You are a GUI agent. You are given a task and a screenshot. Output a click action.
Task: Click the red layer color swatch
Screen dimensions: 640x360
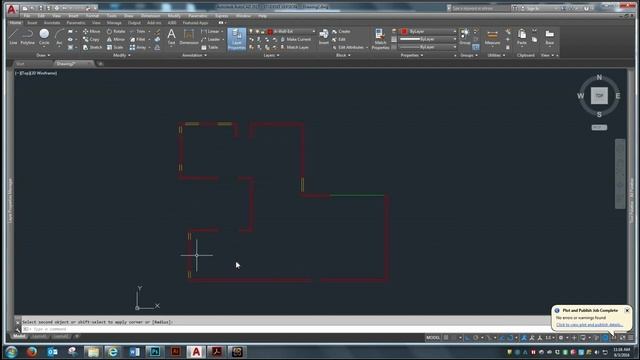[x=270, y=31]
